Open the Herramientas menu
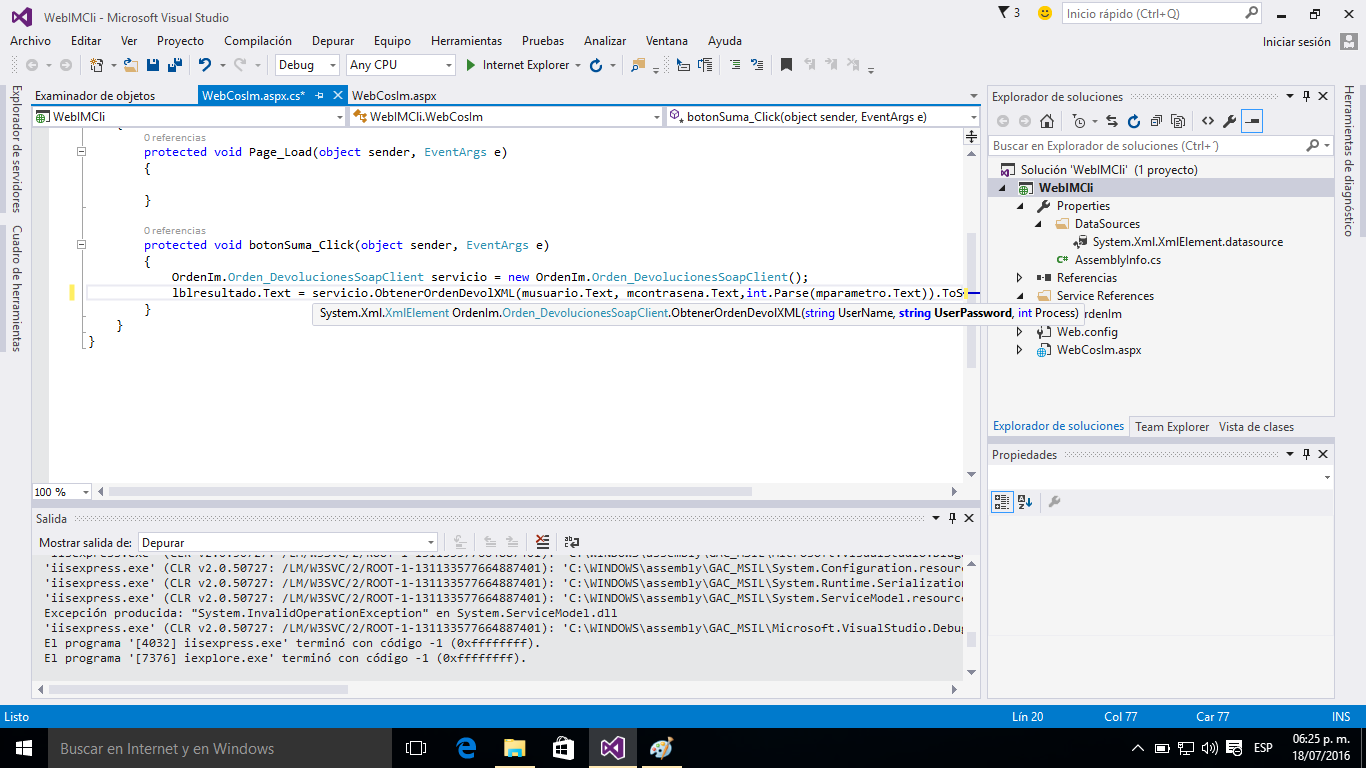The image size is (1366, 768). pyautogui.click(x=466, y=41)
